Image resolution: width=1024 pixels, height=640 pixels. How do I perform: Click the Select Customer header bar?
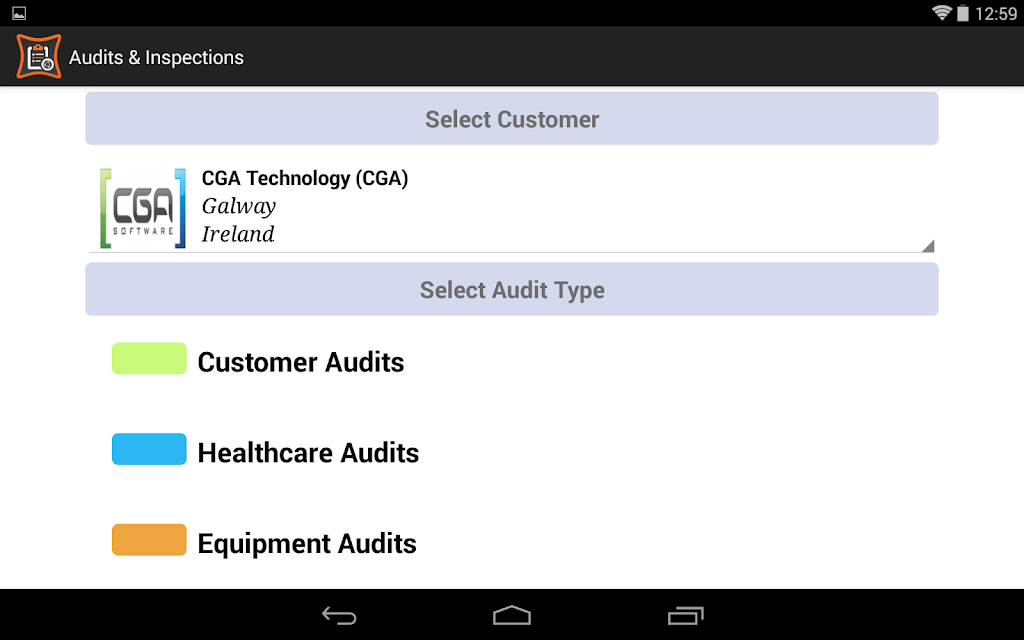(x=512, y=119)
